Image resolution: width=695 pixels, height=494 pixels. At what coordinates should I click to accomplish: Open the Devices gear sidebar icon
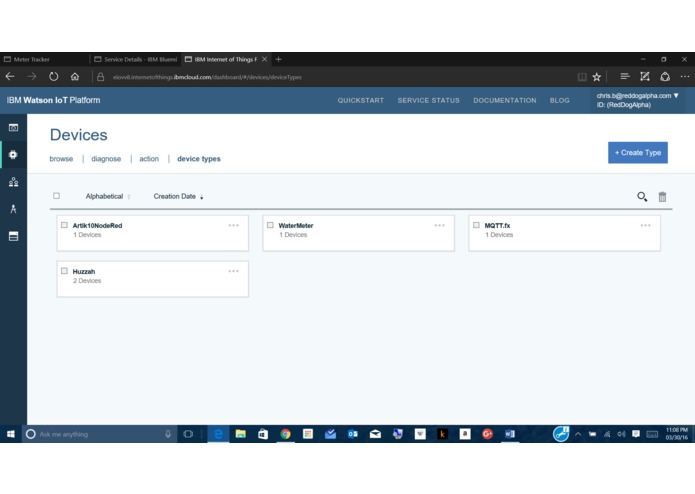point(13,155)
